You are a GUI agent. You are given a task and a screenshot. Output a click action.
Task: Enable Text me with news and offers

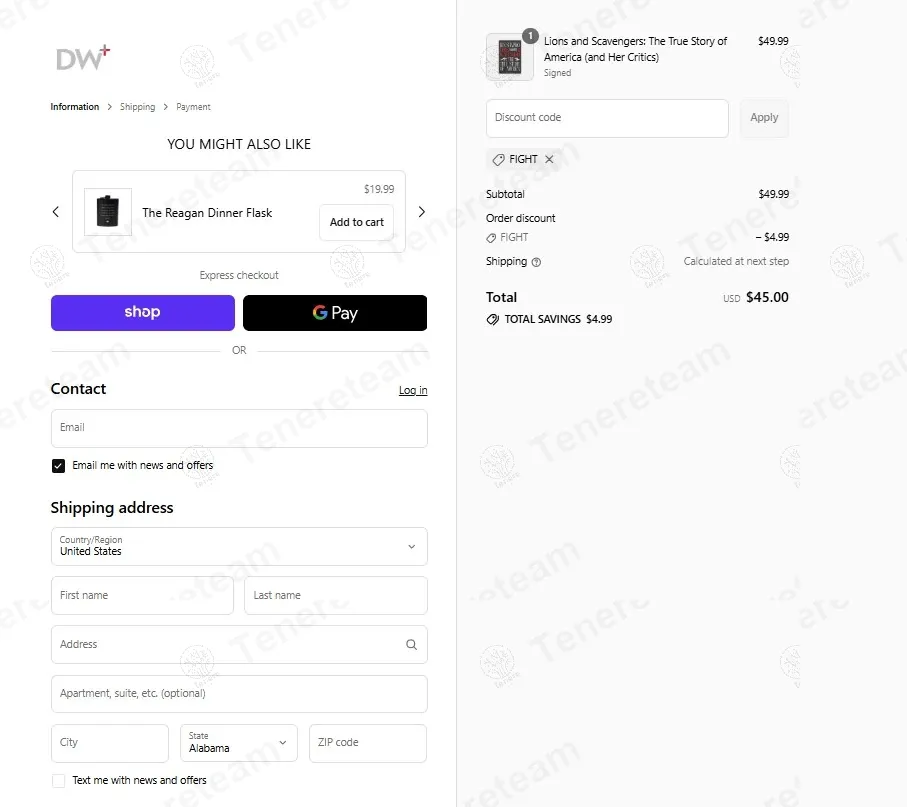click(x=58, y=780)
